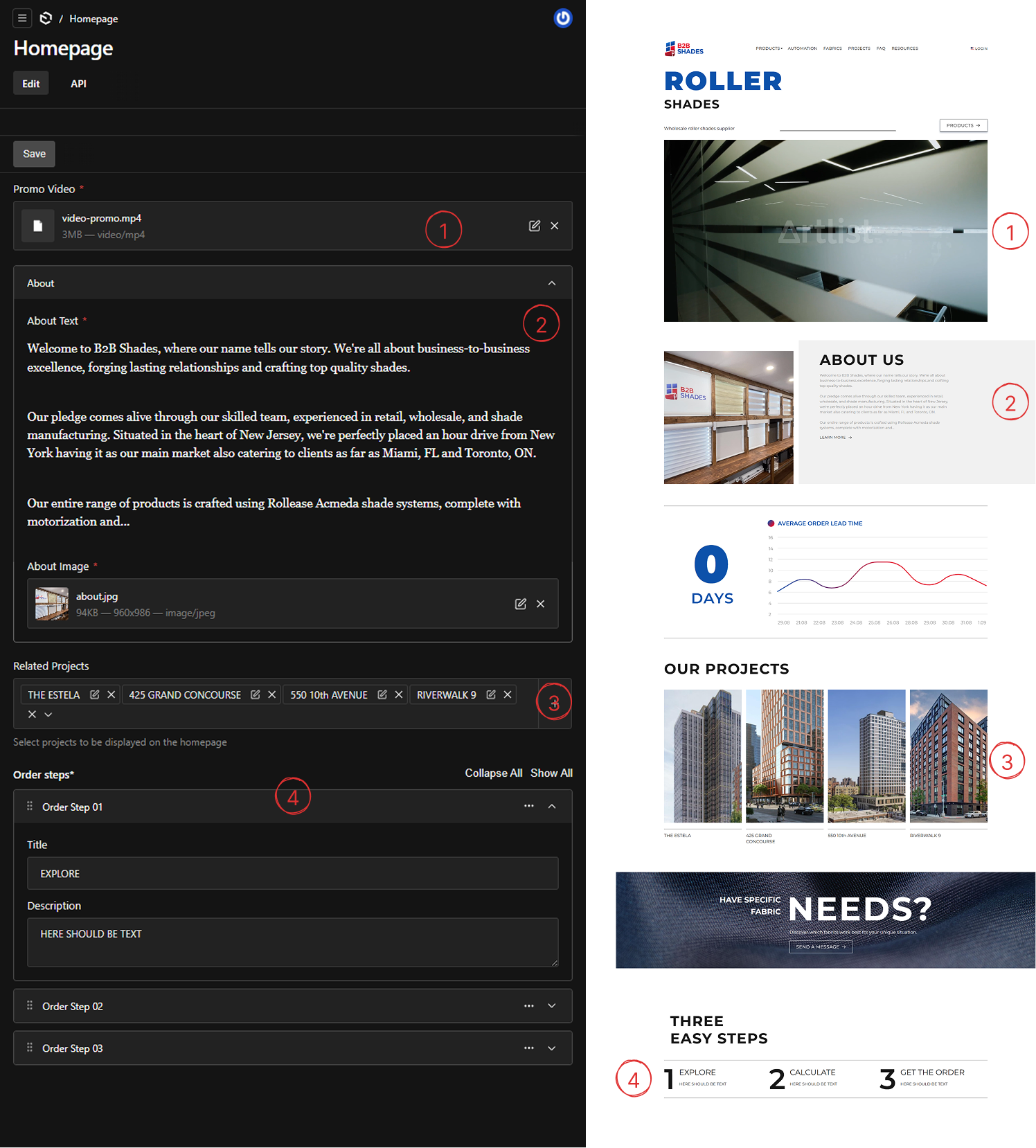
Task: Click the Payload logo in the breadcrumb
Action: [x=46, y=18]
